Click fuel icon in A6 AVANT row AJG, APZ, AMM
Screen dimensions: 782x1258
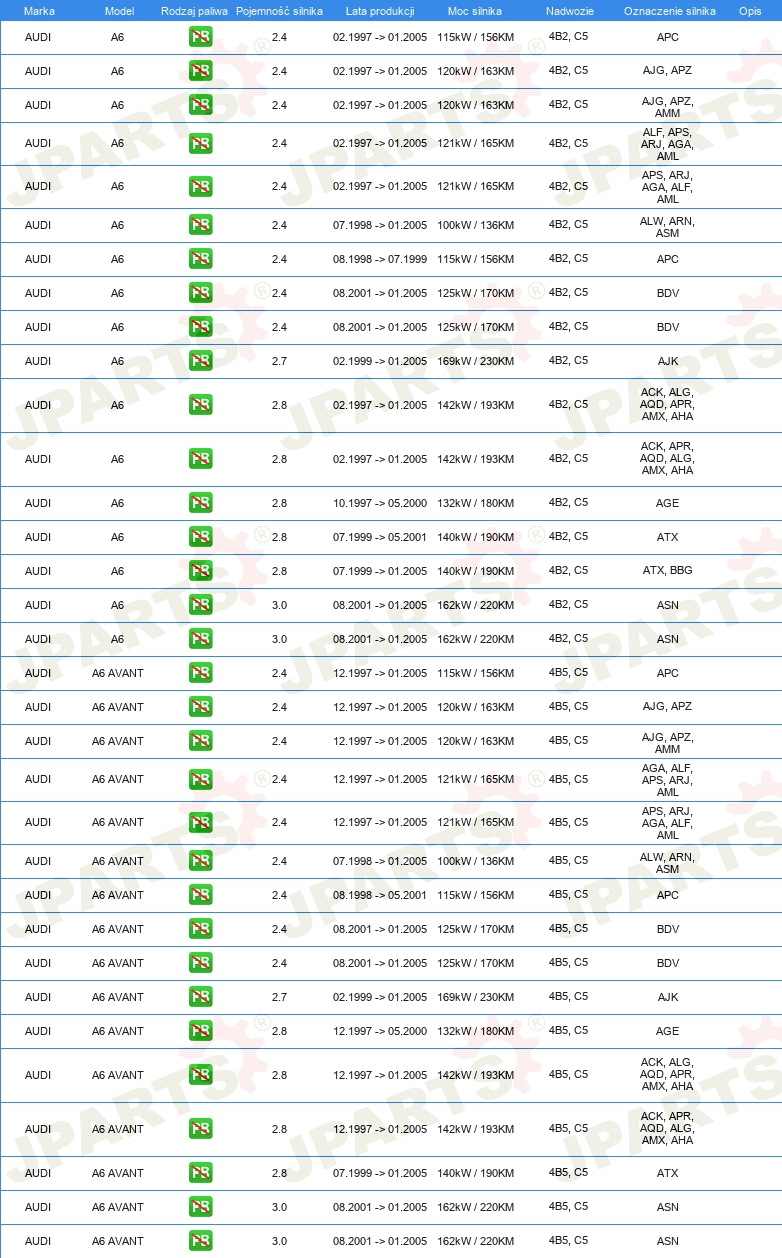200,741
